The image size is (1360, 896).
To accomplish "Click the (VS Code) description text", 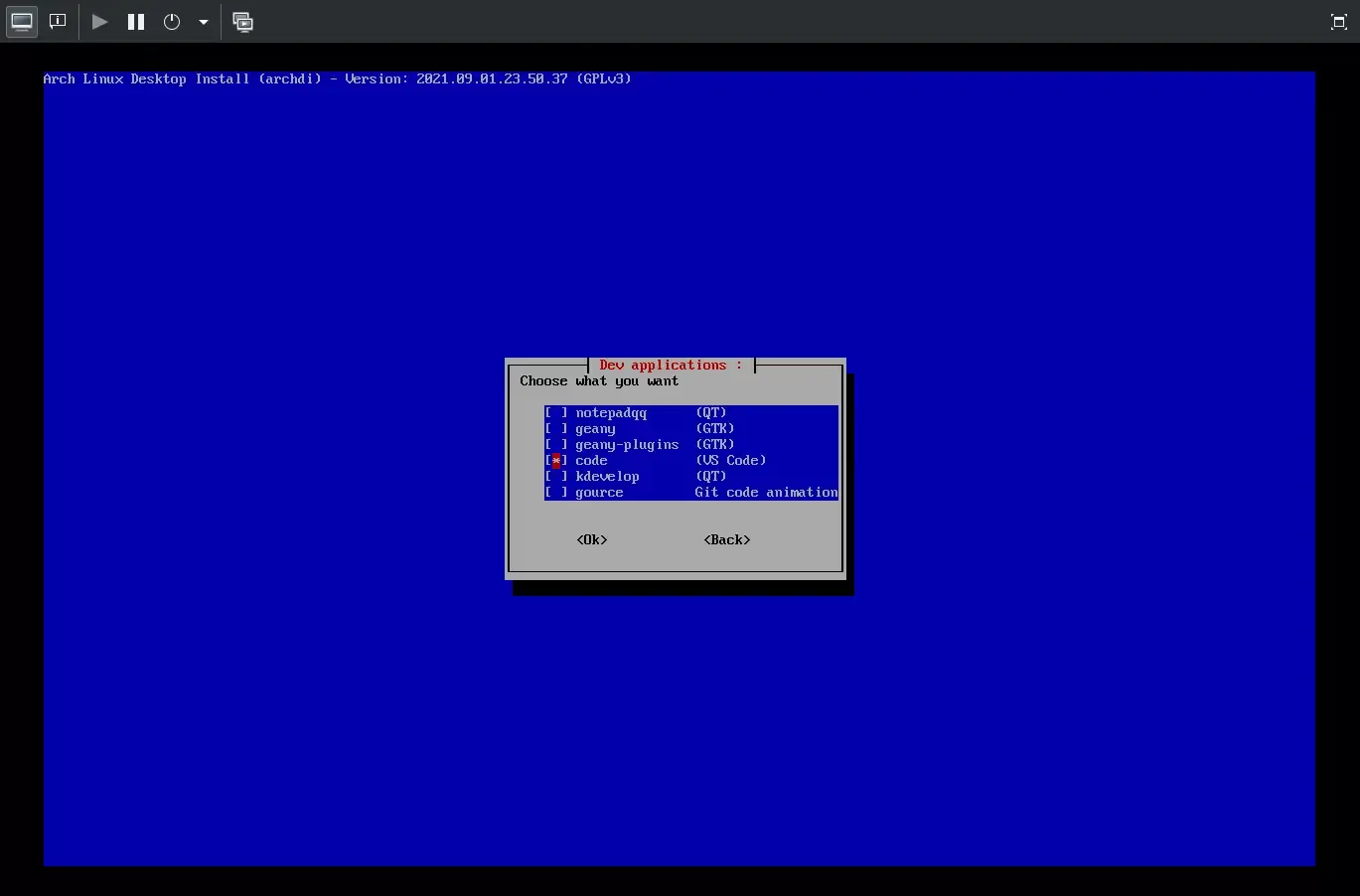I will coord(730,461).
